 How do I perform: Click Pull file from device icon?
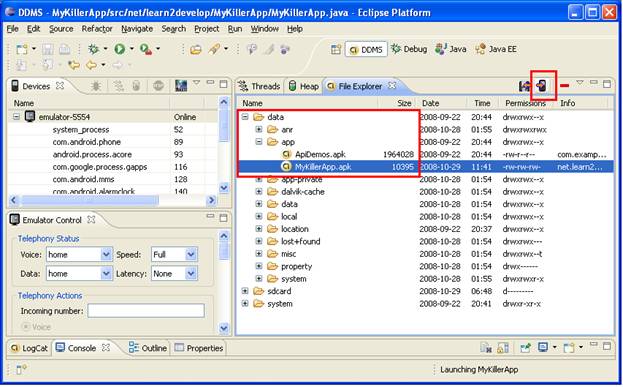pyautogui.click(x=525, y=85)
